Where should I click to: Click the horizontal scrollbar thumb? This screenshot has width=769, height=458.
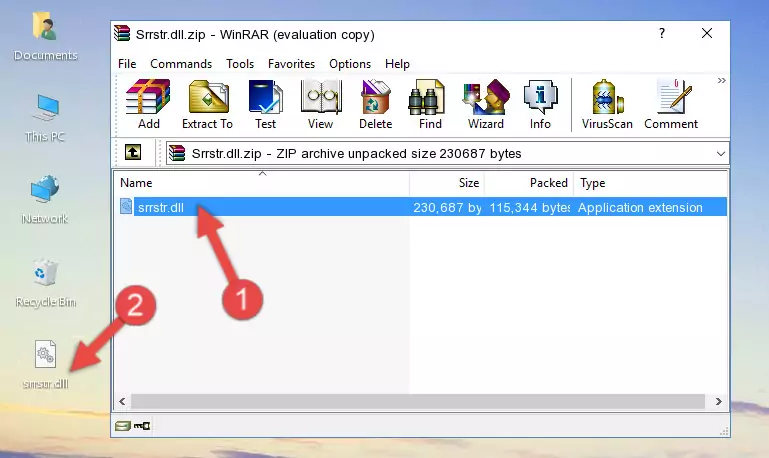(x=418, y=402)
